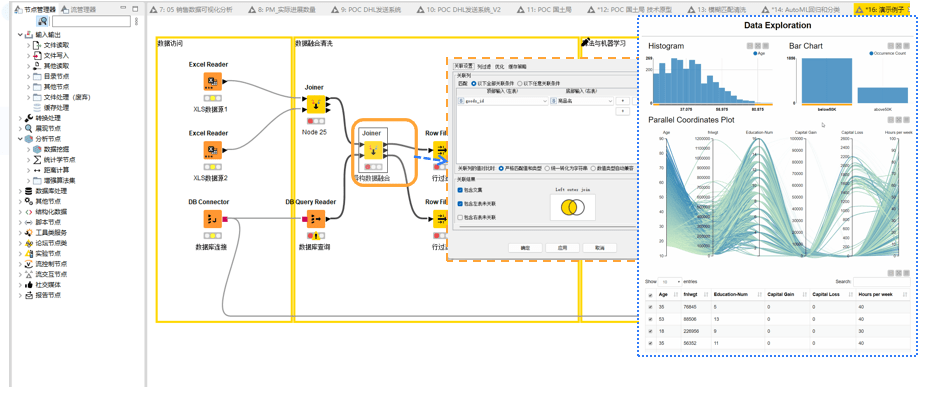Image resolution: width=931 pixels, height=406 pixels.
Task: Select the XLS数据源2 Excel Reader node
Action: 213,150
